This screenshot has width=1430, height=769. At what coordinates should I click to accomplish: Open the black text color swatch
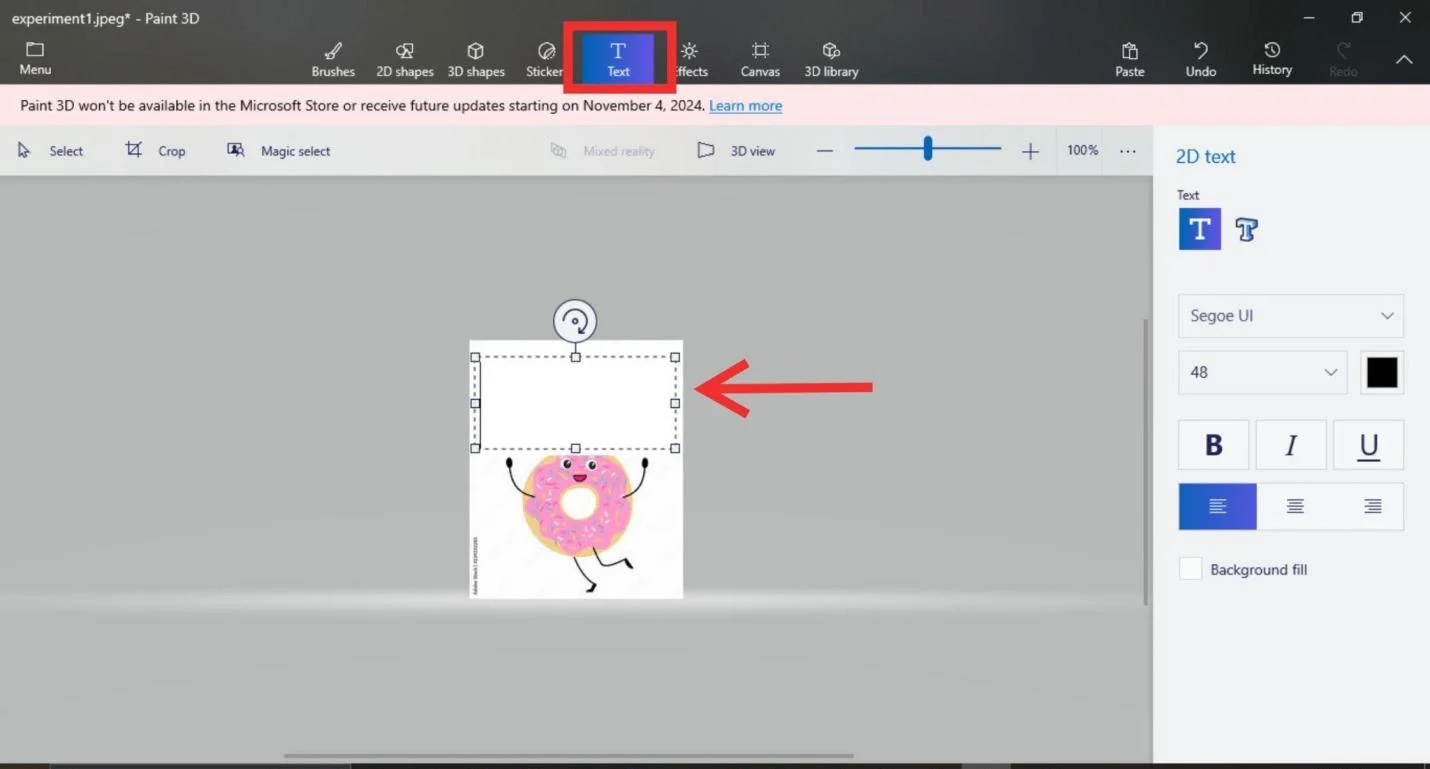point(1382,372)
